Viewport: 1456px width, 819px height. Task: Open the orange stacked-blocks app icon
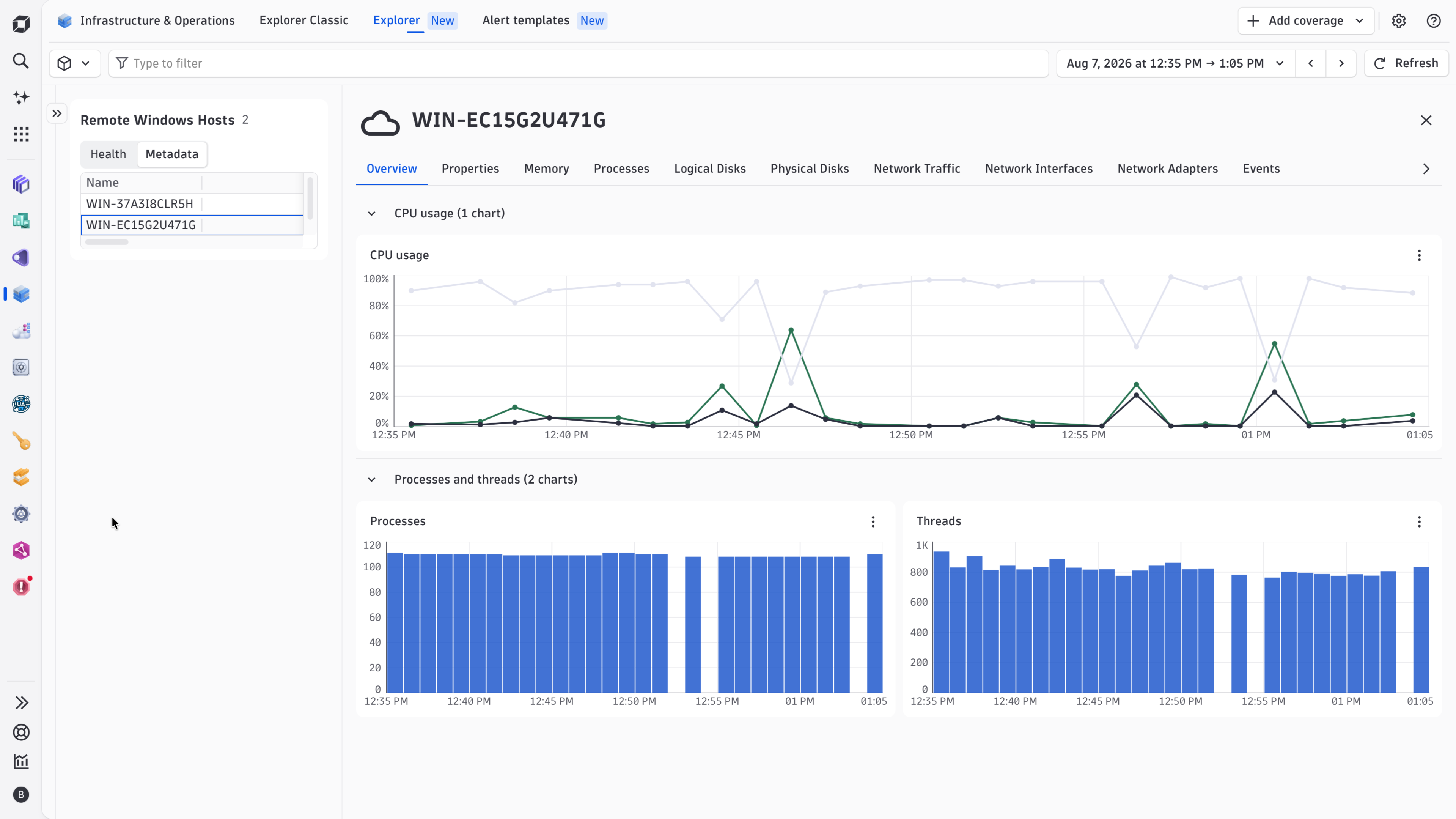click(21, 477)
